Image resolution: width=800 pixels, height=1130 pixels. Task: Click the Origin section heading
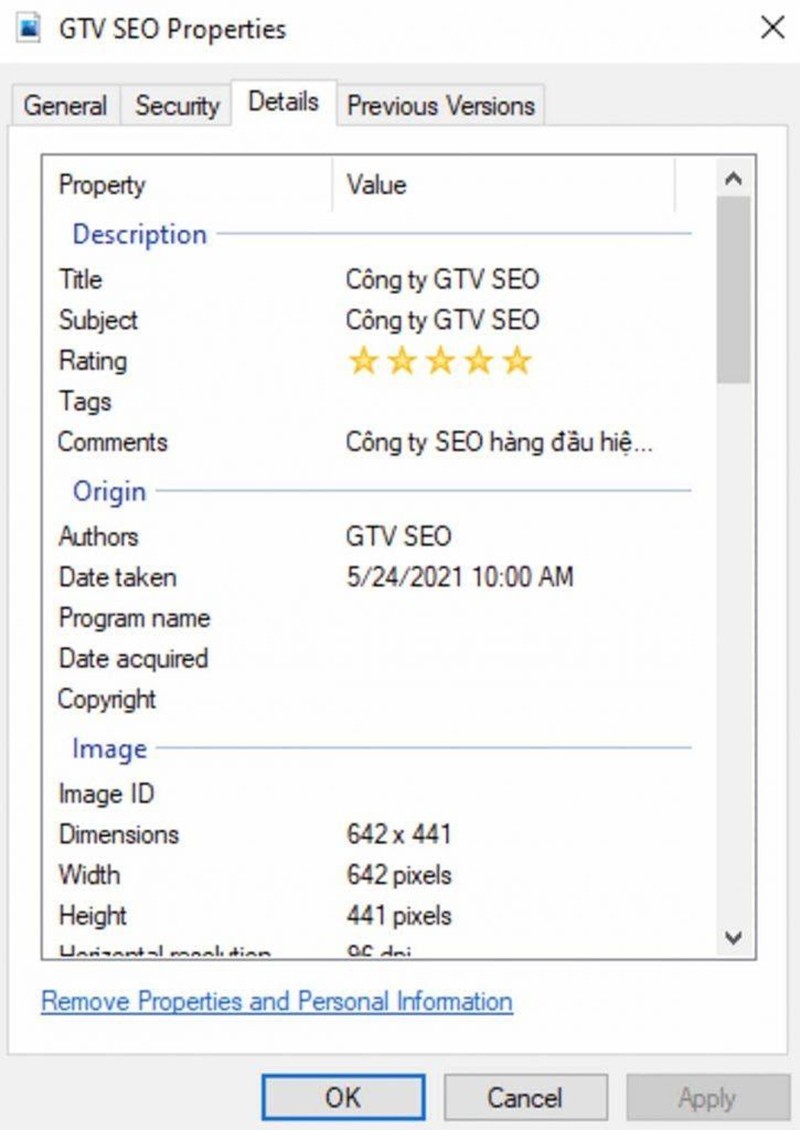110,491
